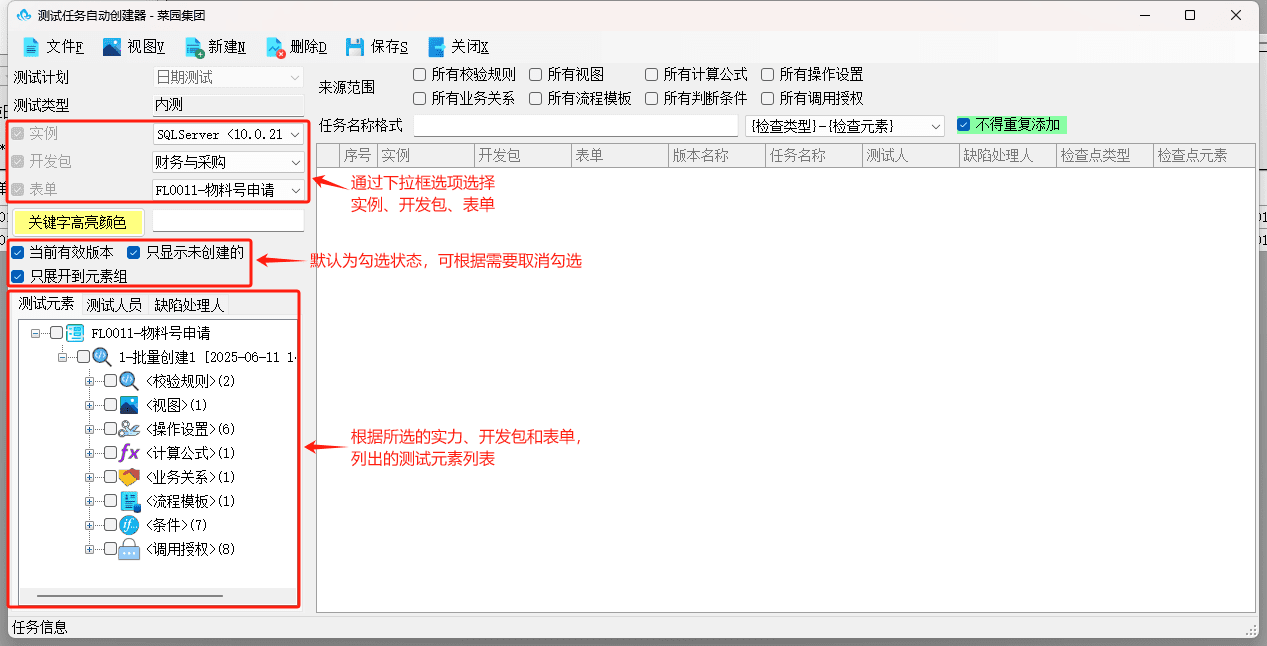Viewport: 1267px width, 646px height.
Task: Check the 所有校验规则 checkbox
Action: tap(420, 75)
